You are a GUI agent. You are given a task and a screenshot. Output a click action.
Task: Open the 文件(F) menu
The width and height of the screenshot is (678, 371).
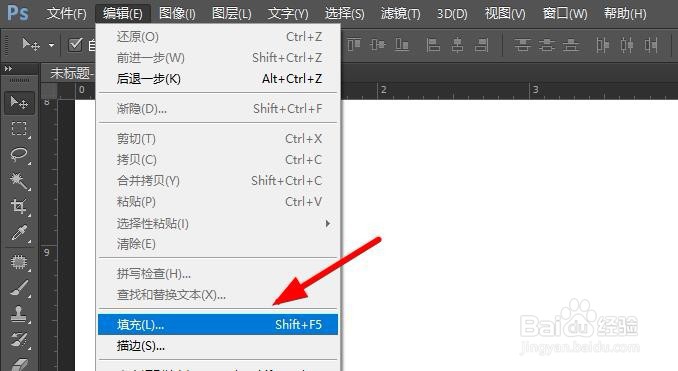[x=67, y=14]
